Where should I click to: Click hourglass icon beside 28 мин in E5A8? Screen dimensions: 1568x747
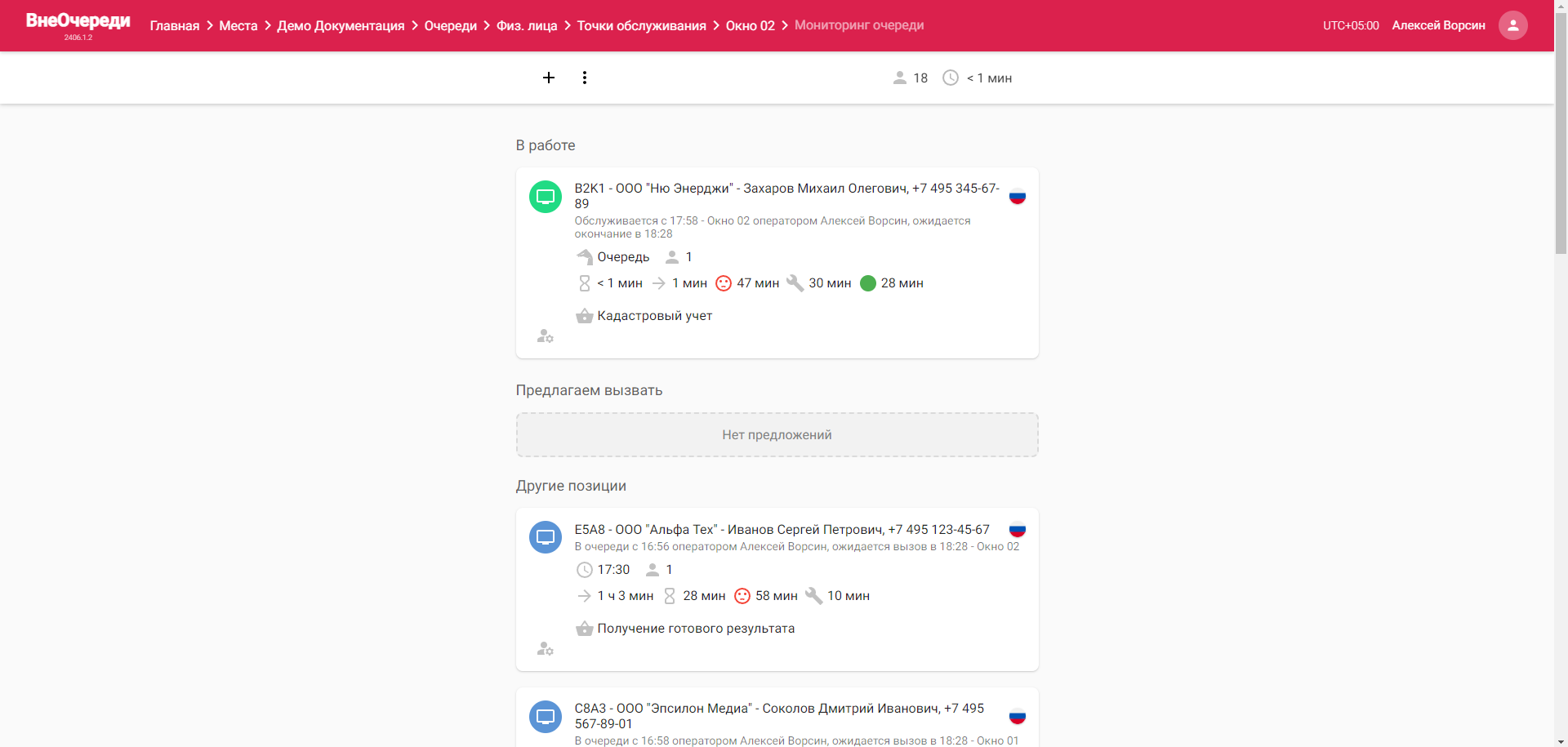coord(670,596)
